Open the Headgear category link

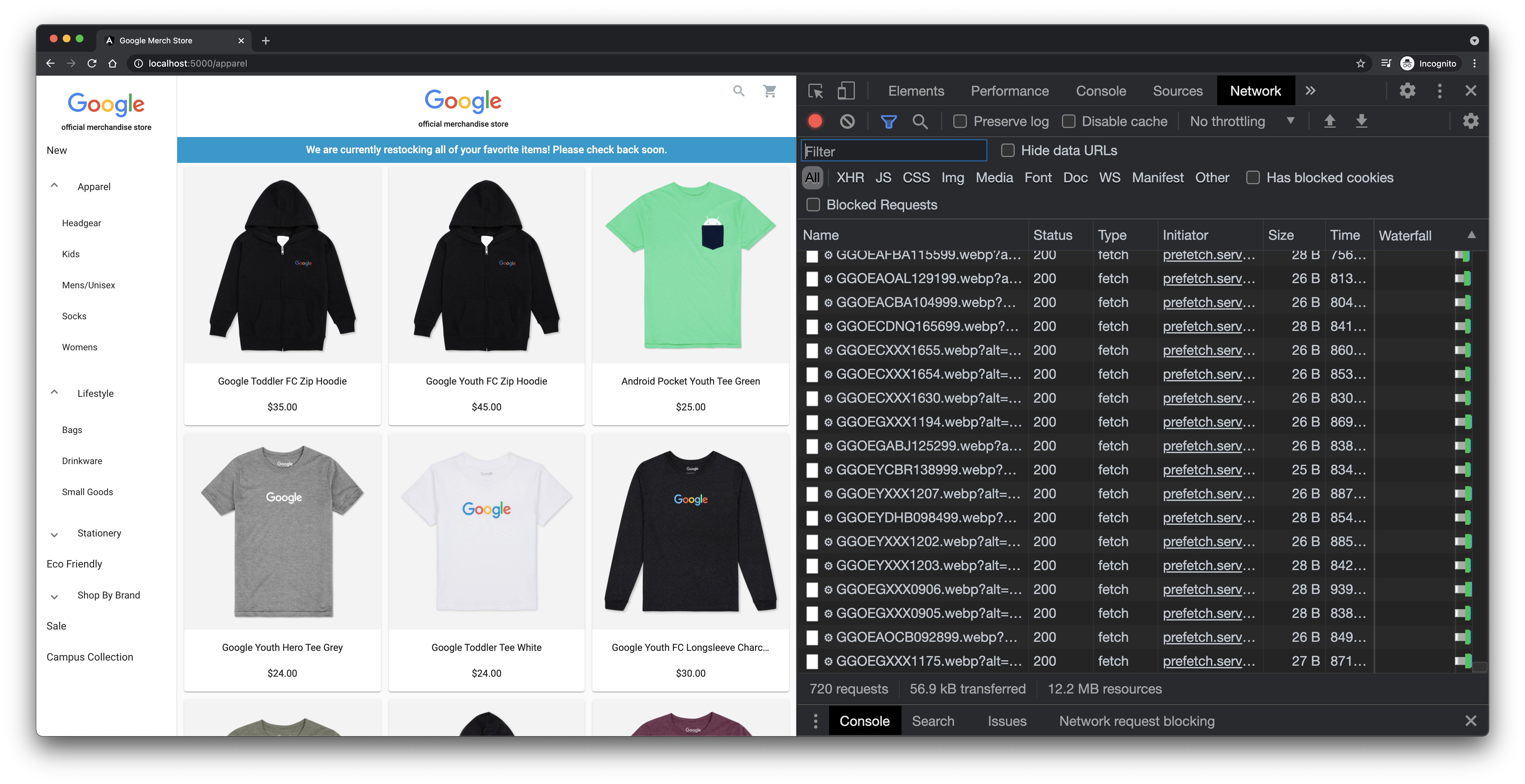[82, 223]
